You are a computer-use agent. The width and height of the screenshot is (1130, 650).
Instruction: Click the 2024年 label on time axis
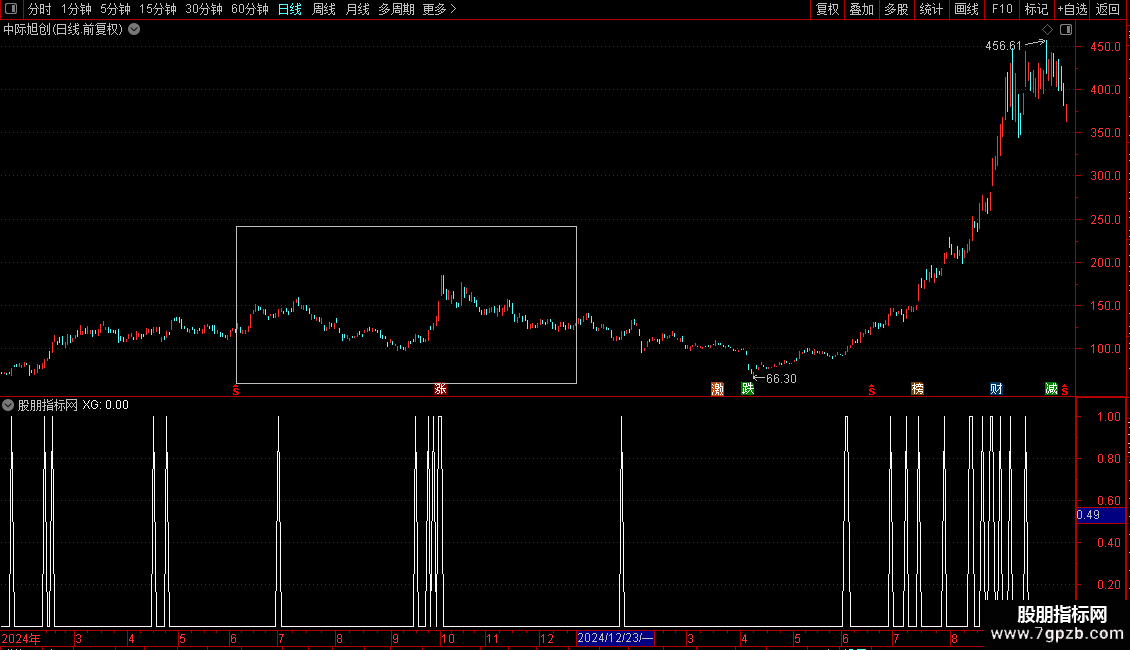coord(21,638)
